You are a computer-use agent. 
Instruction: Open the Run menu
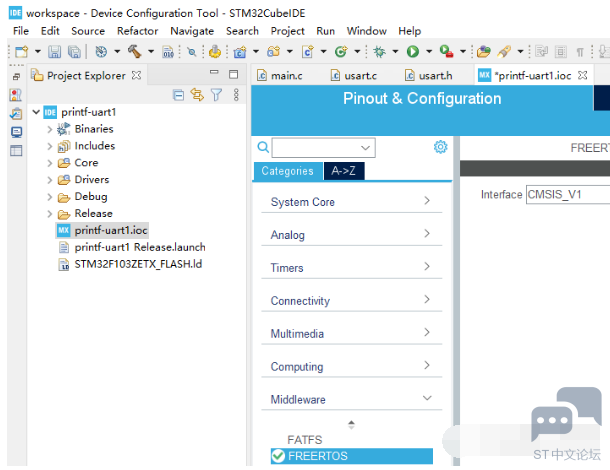coord(326,31)
